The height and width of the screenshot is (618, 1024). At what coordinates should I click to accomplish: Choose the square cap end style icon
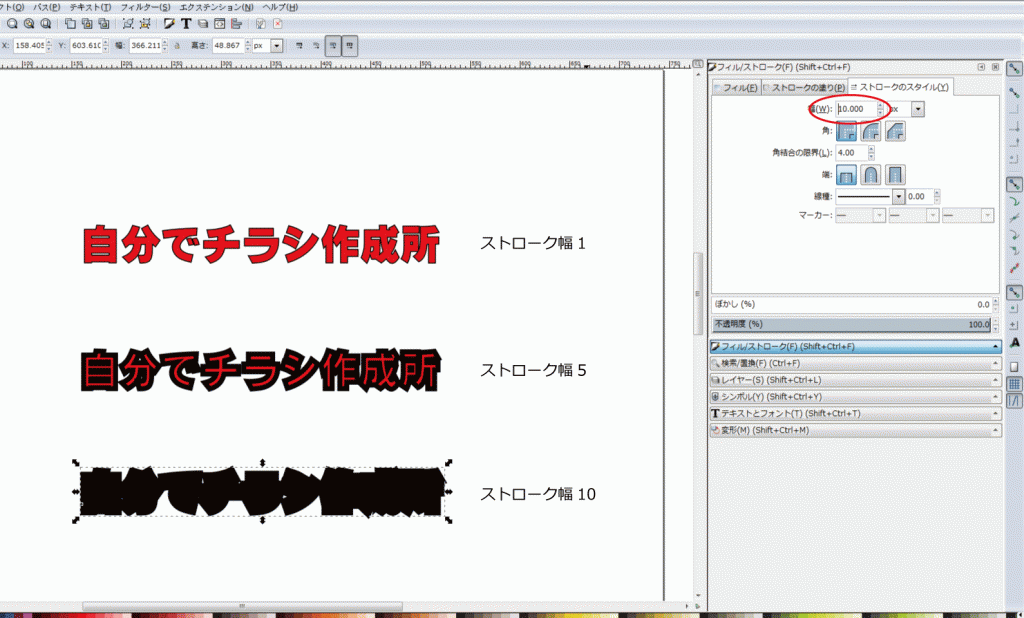tap(896, 174)
